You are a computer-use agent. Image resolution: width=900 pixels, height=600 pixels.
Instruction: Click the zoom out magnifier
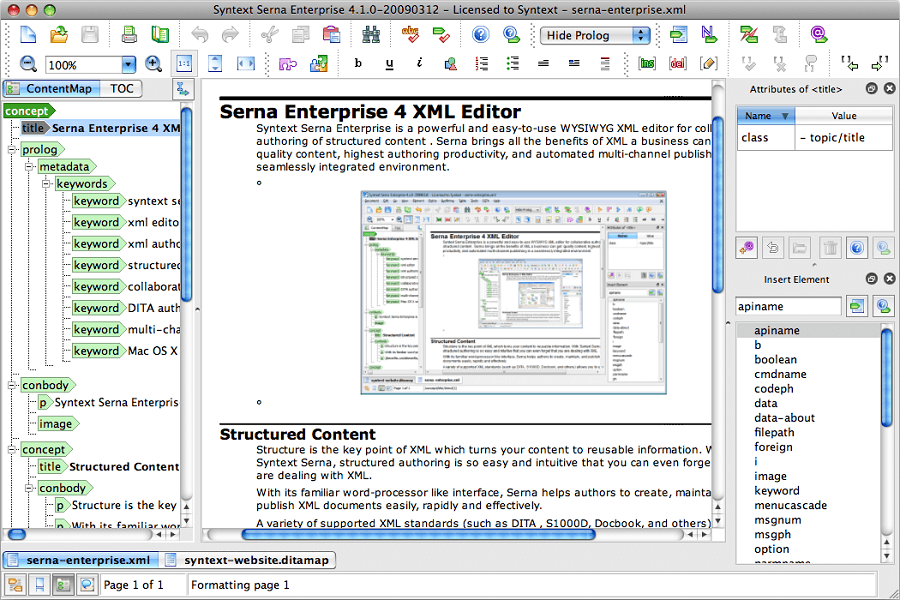[x=28, y=64]
